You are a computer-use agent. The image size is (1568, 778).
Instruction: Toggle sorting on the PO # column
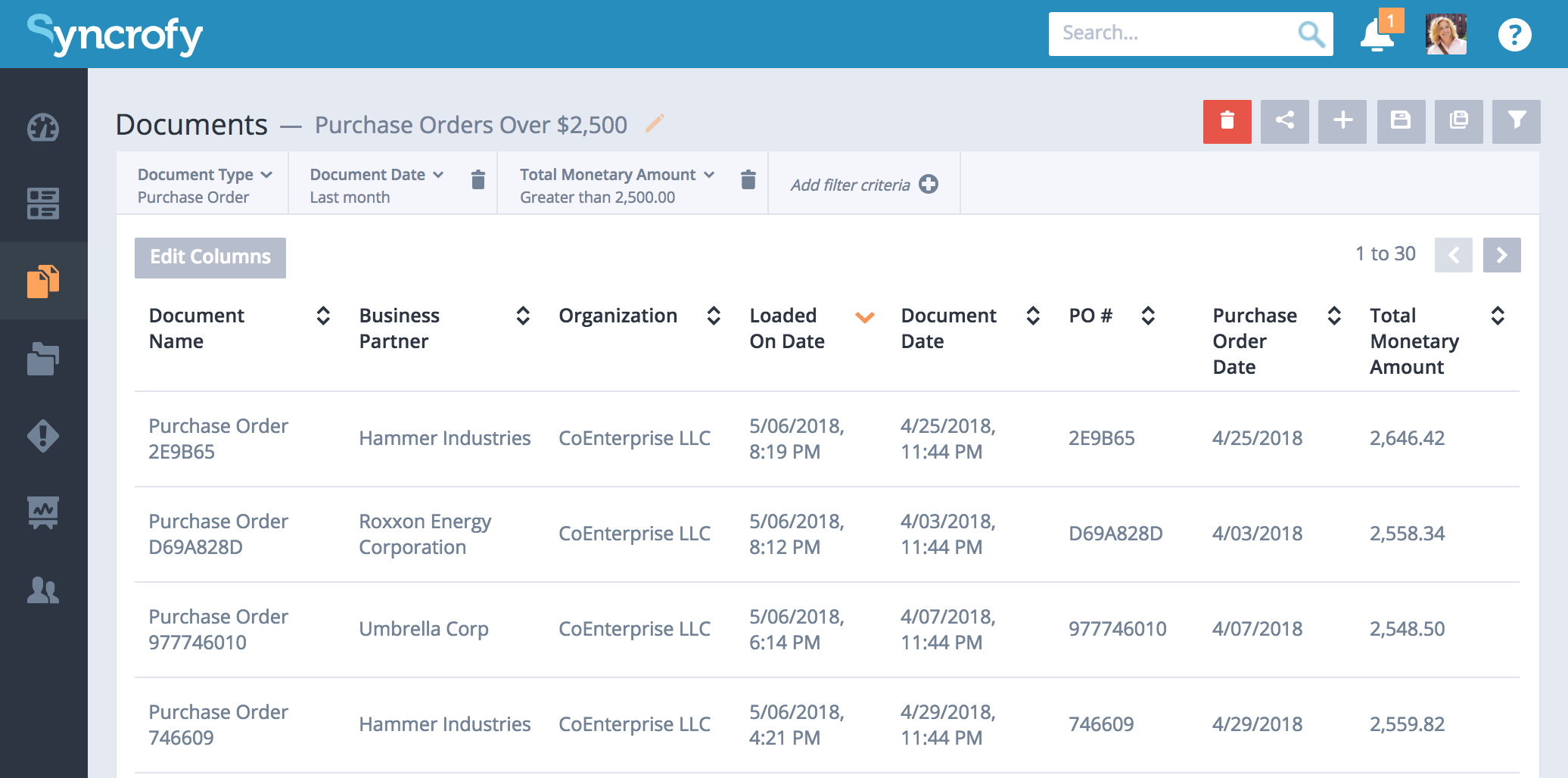(1147, 316)
